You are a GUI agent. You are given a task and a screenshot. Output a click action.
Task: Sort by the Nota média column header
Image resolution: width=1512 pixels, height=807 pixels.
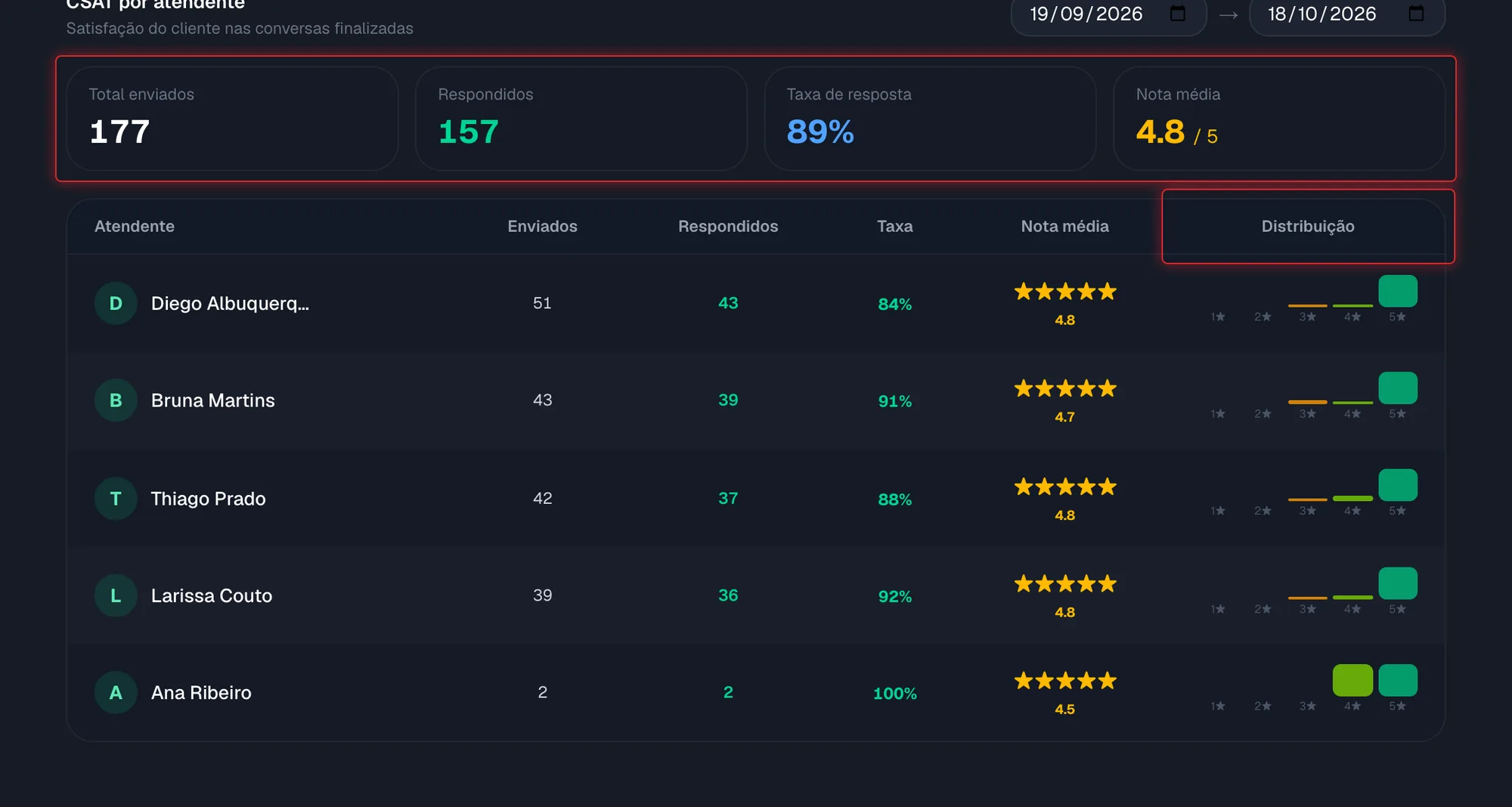[1065, 227]
